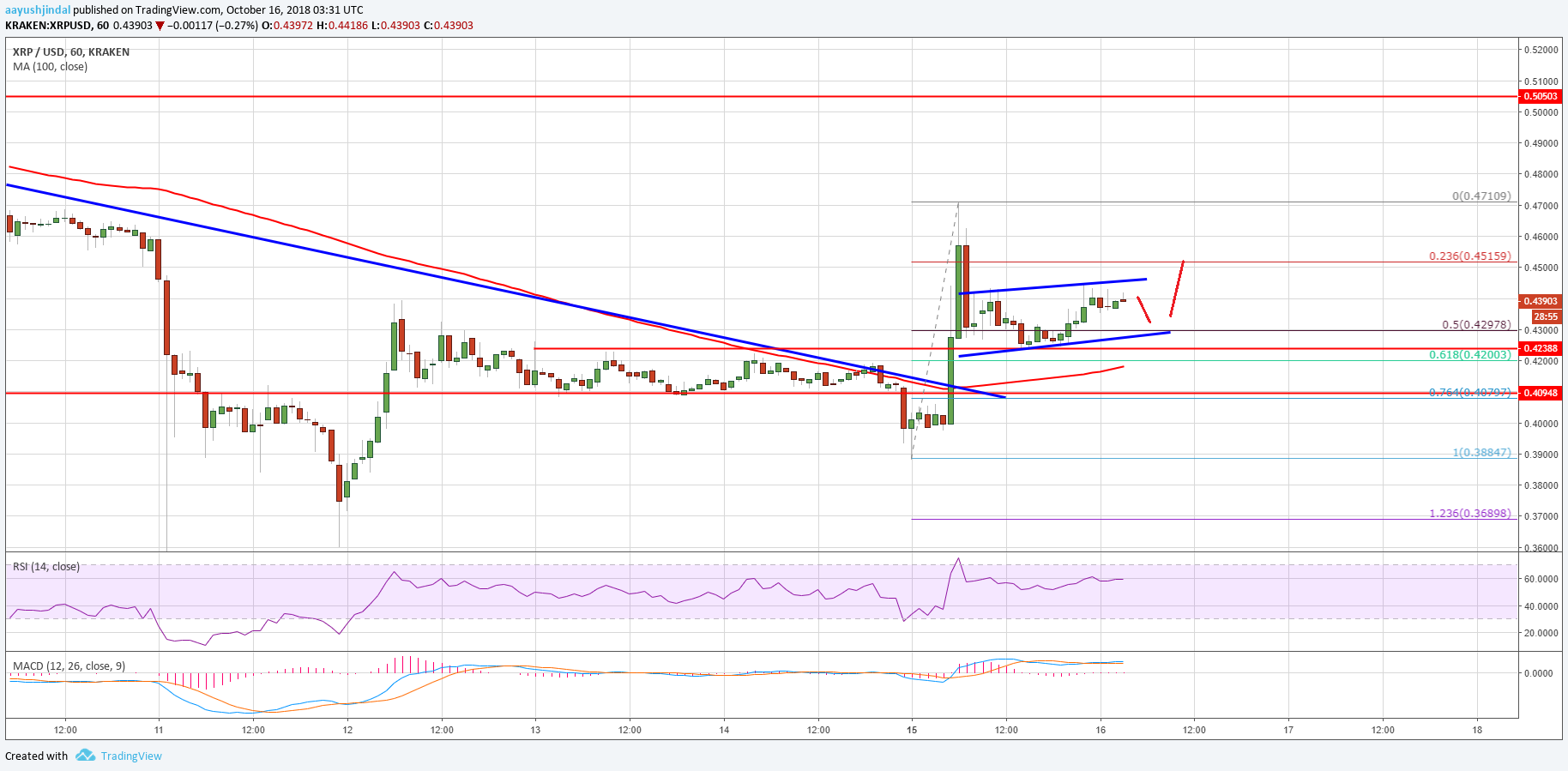The width and height of the screenshot is (1568, 771).
Task: Click the KRAKEN:XRPUSD, 60 symbol header
Action: click(x=57, y=26)
